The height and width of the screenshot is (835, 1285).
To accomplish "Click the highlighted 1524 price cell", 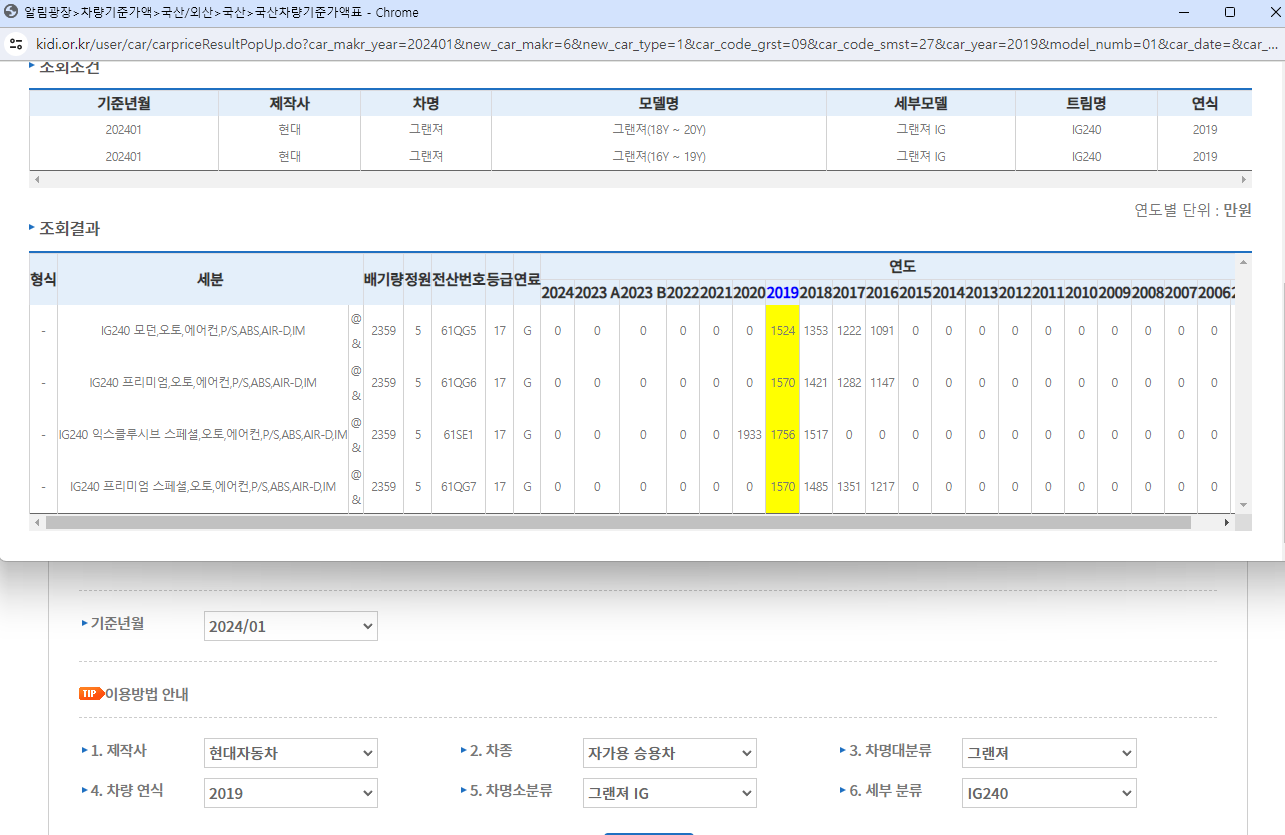I will [782, 330].
